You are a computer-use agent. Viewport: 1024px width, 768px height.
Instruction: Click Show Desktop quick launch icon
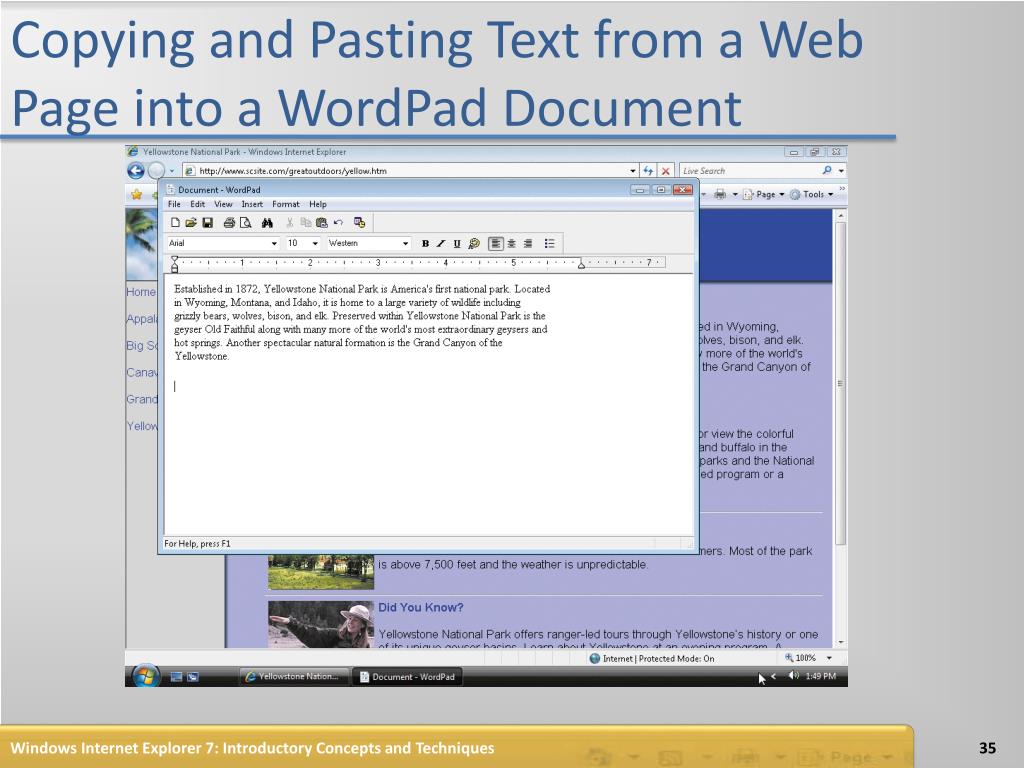(176, 677)
